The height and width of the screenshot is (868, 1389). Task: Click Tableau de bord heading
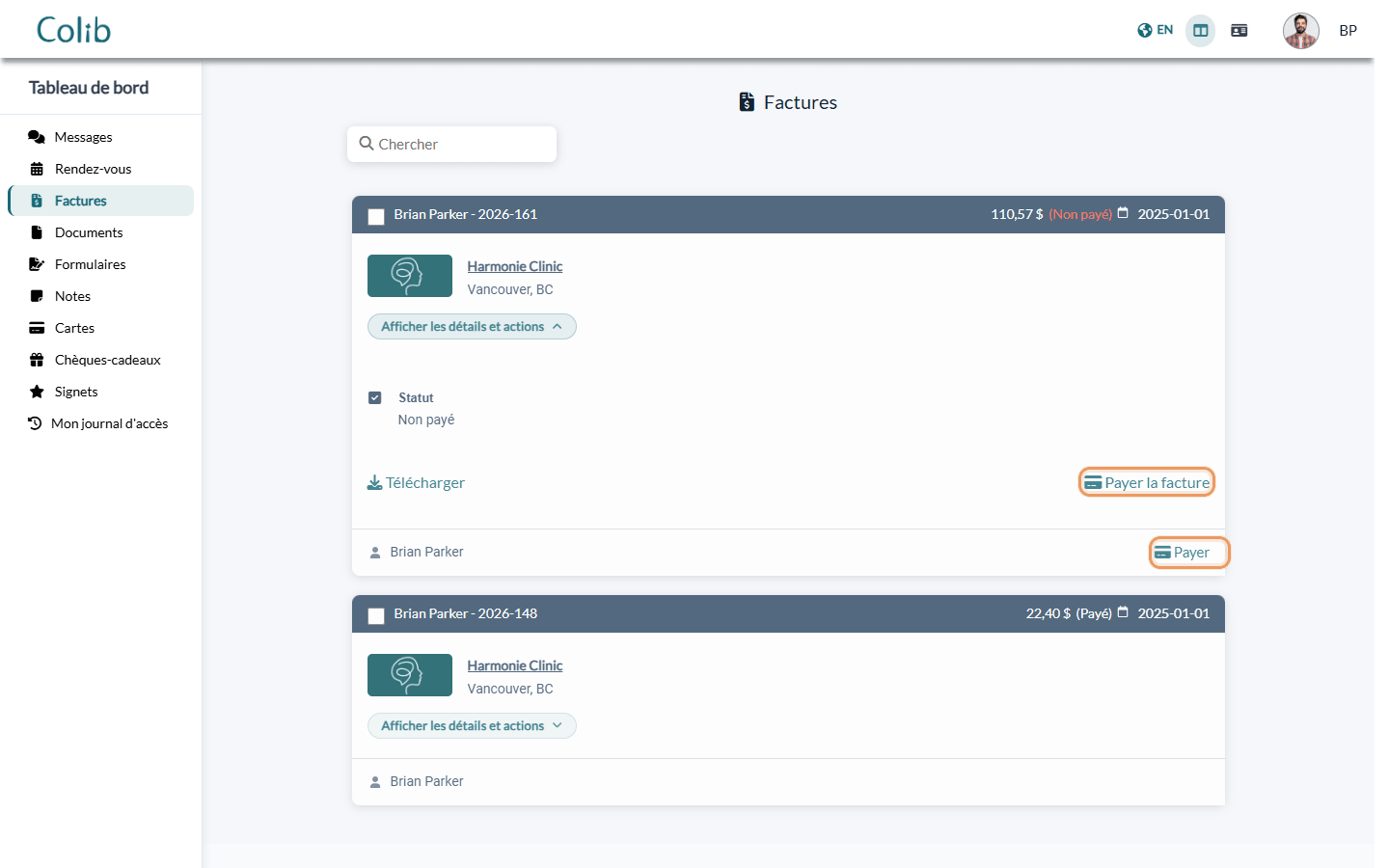tap(89, 88)
